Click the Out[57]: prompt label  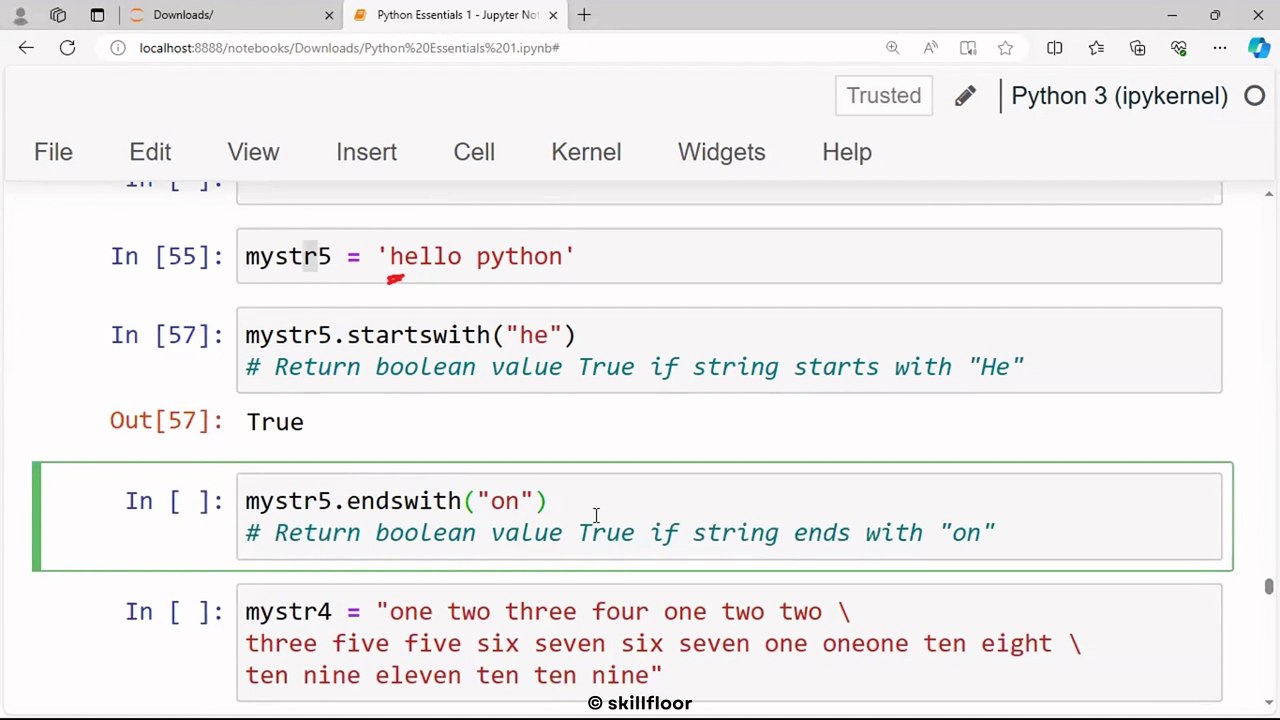pyautogui.click(x=166, y=421)
